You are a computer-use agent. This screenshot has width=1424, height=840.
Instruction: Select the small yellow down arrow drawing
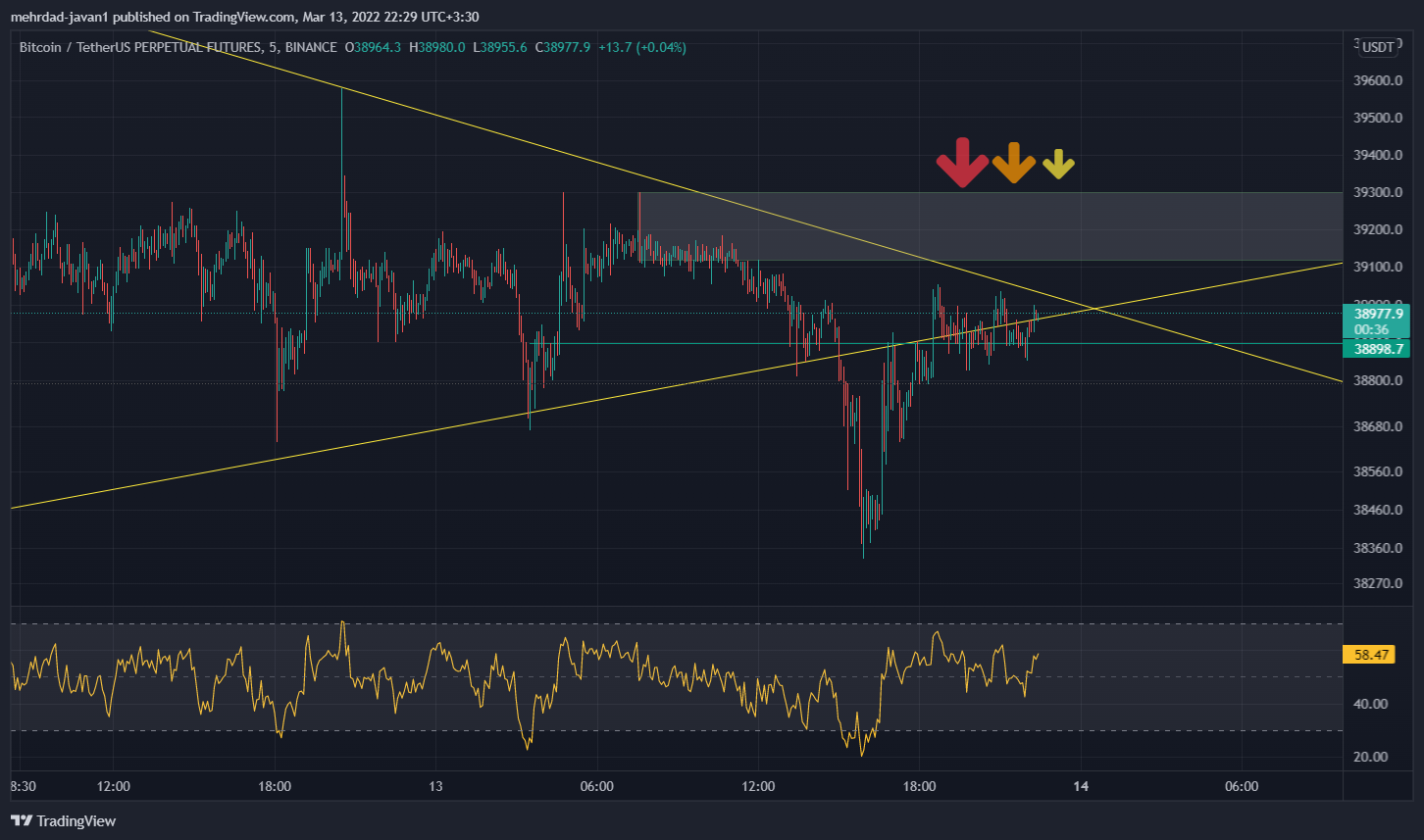tap(1058, 165)
